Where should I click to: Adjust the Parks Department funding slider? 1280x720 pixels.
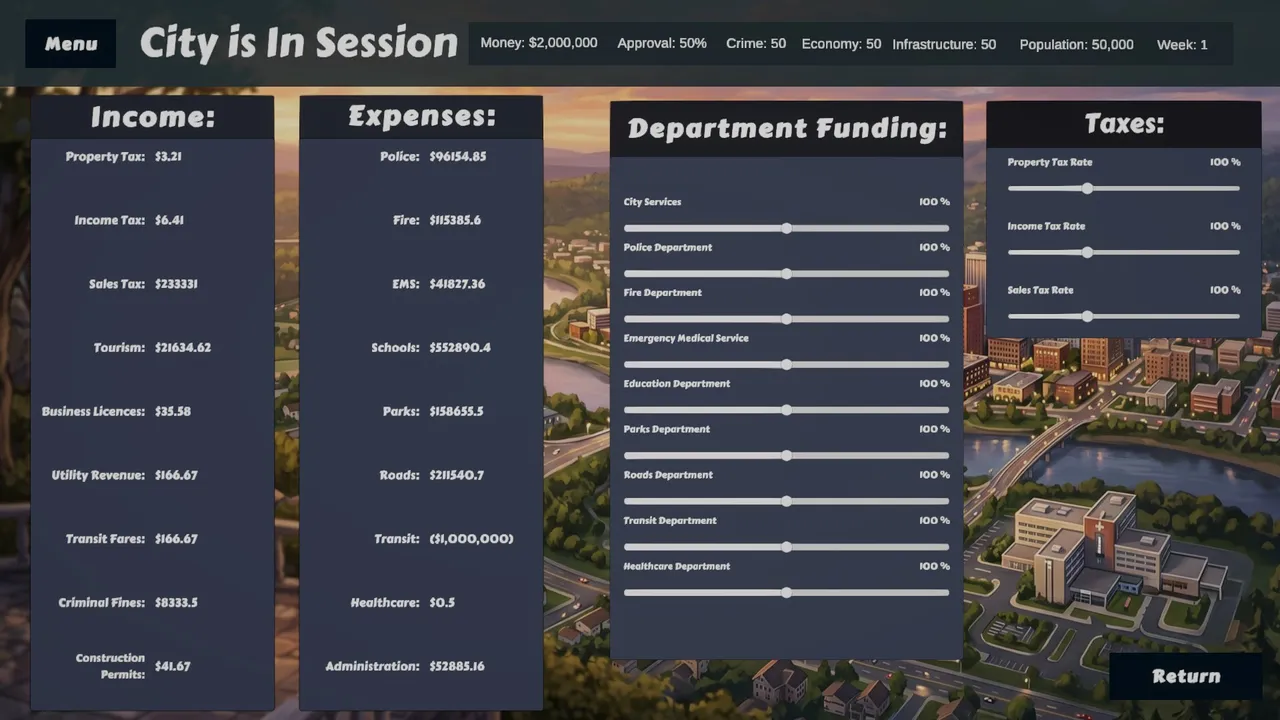pyautogui.click(x=786, y=455)
